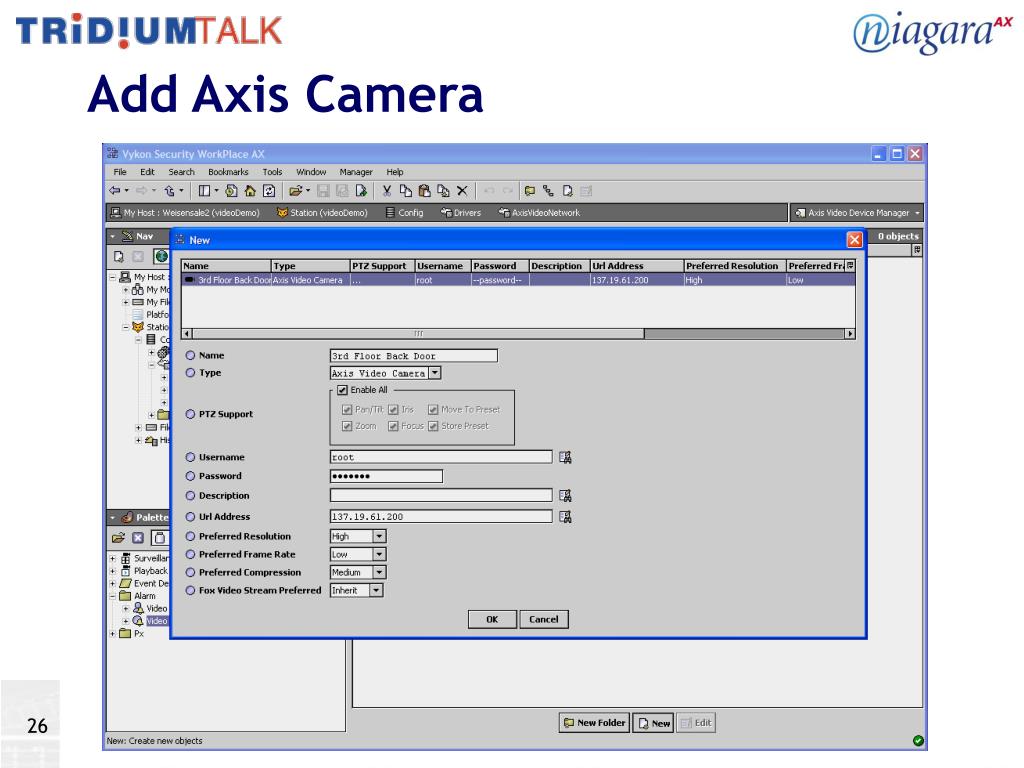
Task: Click the OK button in New dialog
Action: [492, 619]
